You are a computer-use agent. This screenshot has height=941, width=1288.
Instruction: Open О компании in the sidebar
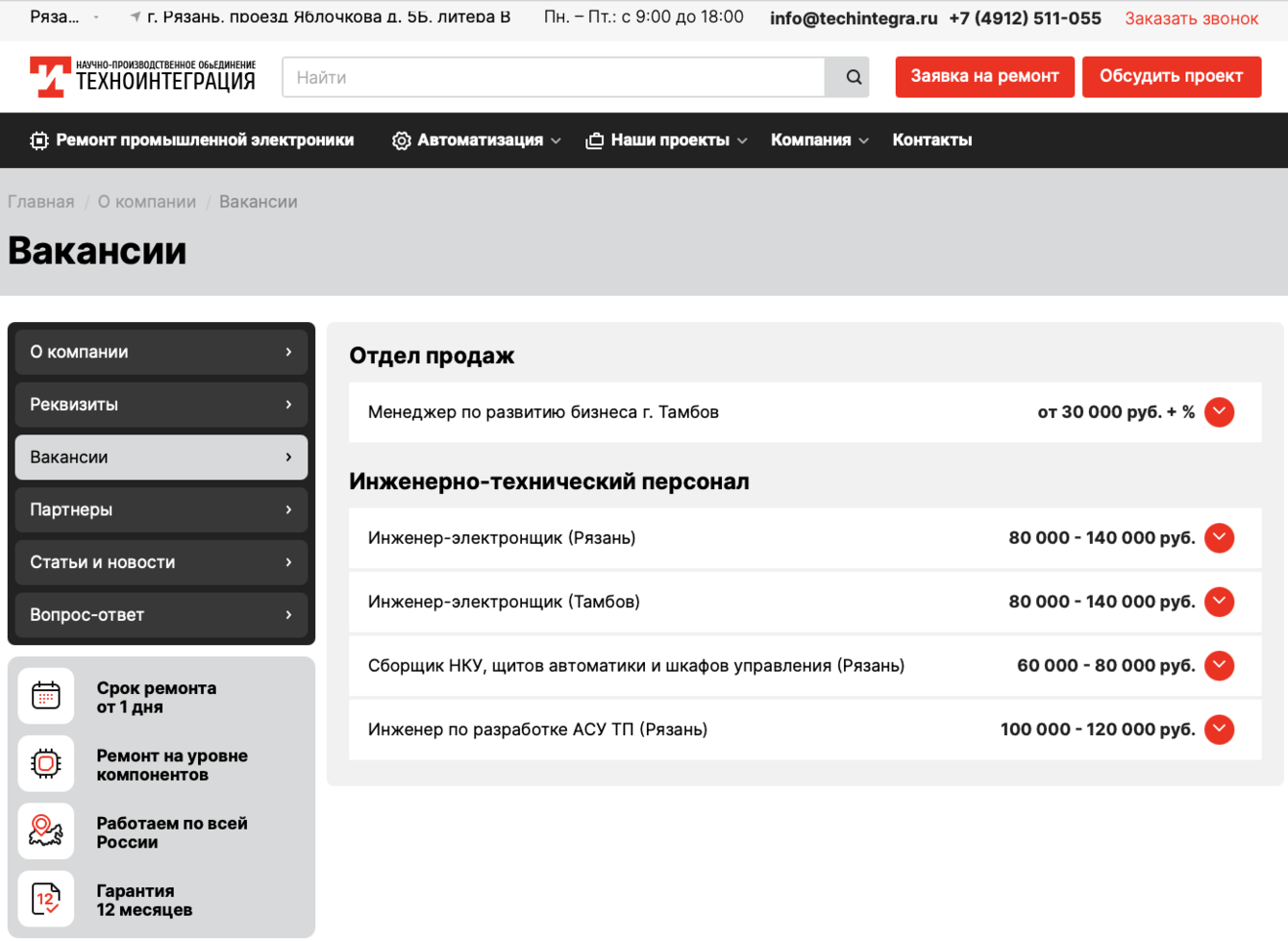click(161, 352)
